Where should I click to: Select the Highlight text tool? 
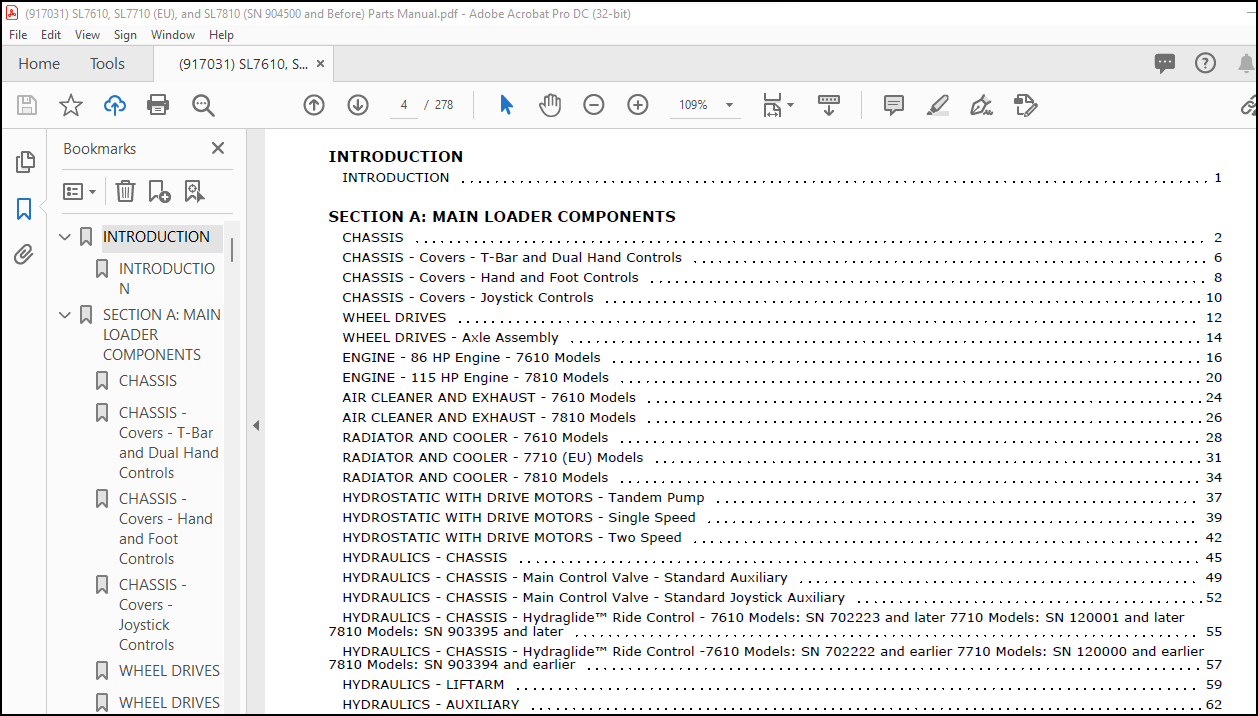[937, 105]
